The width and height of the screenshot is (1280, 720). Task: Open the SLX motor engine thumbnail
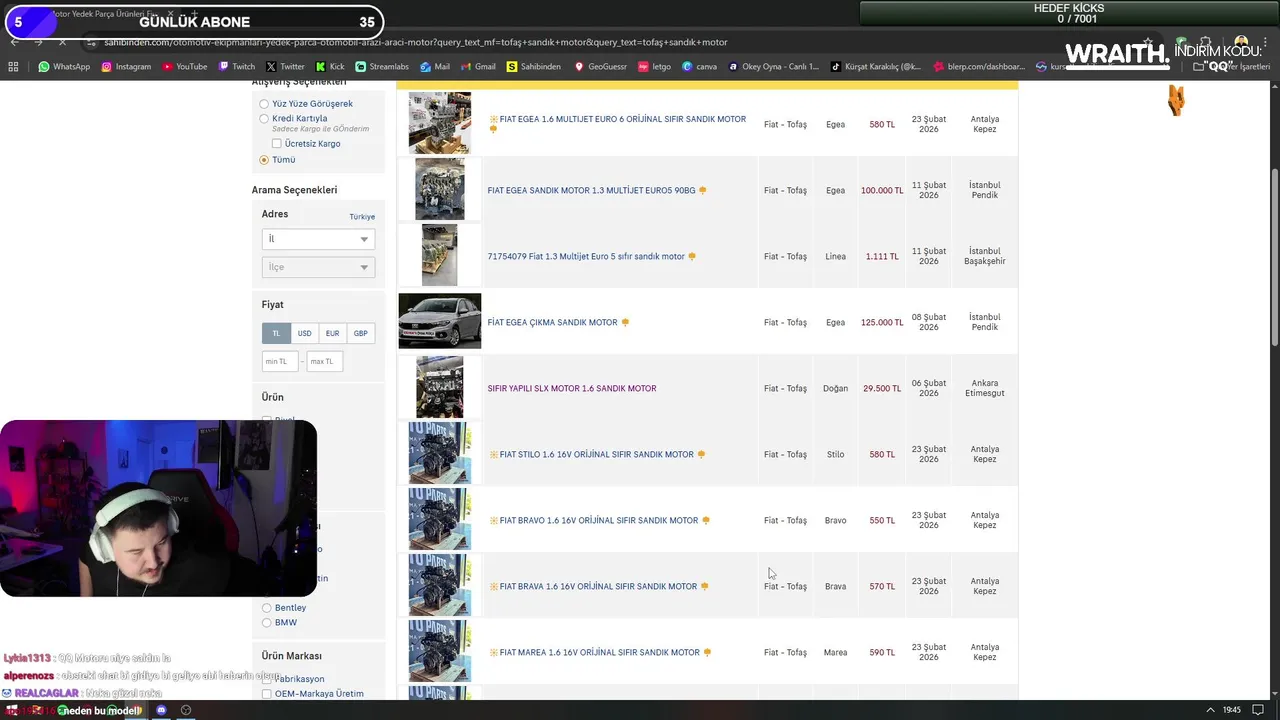pyautogui.click(x=440, y=387)
